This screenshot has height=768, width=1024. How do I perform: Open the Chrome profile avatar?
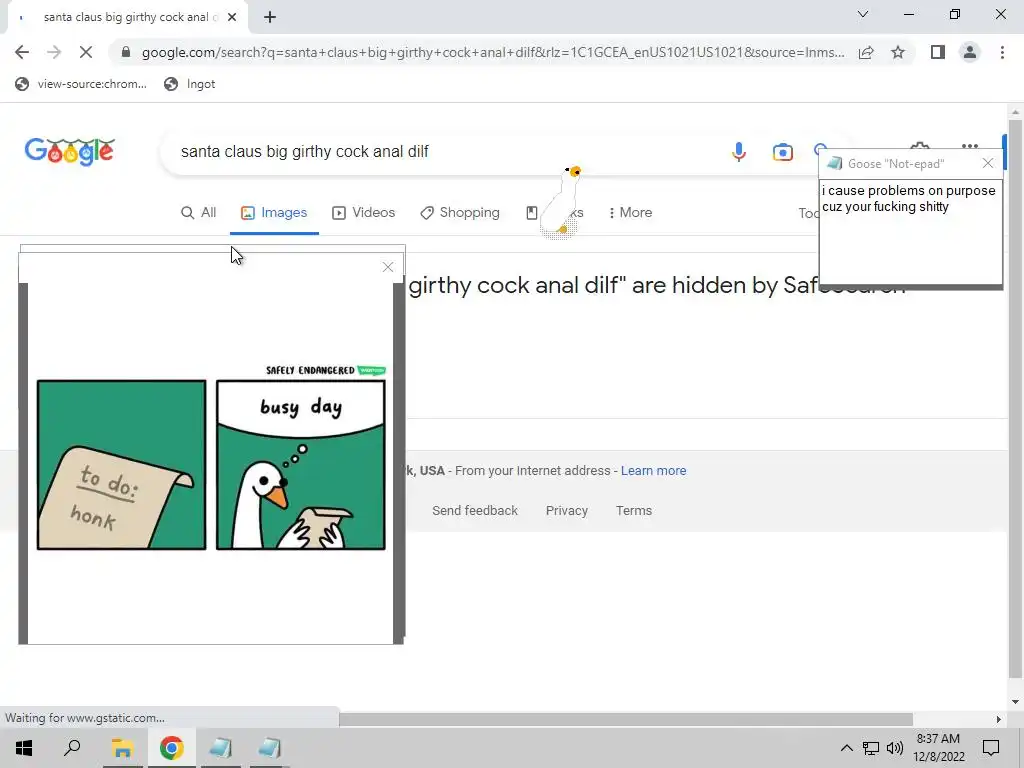970,52
